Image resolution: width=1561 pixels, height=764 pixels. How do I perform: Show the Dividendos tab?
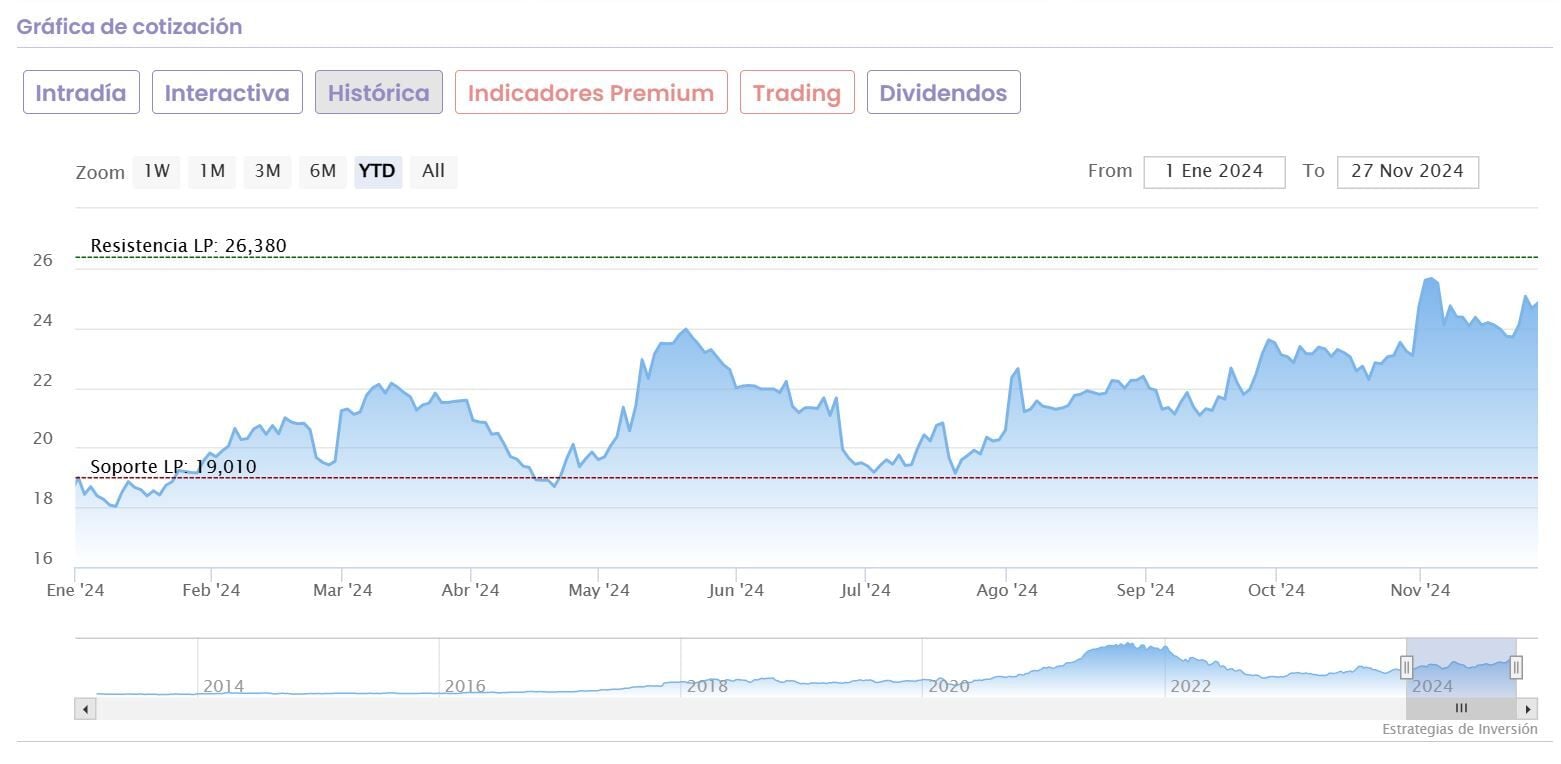click(x=943, y=93)
